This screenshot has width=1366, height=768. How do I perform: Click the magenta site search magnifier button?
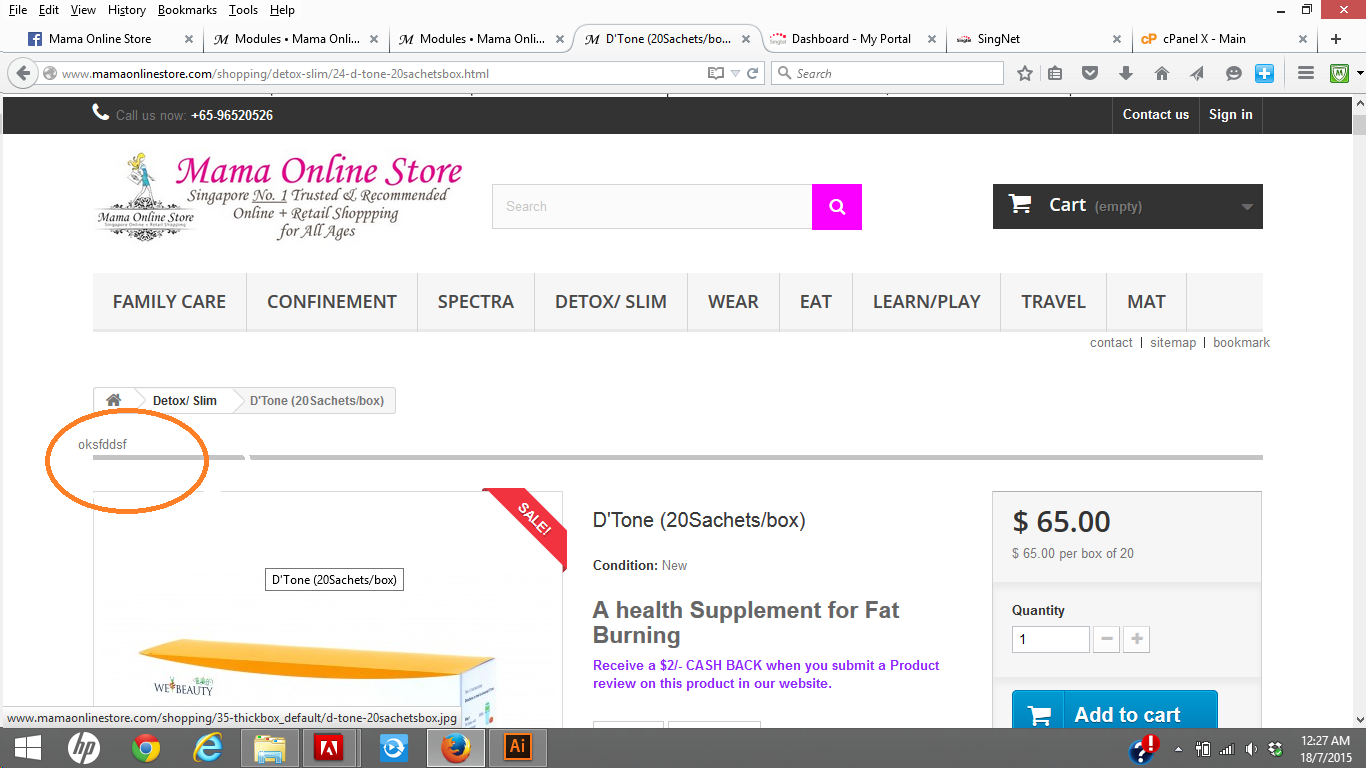837,207
